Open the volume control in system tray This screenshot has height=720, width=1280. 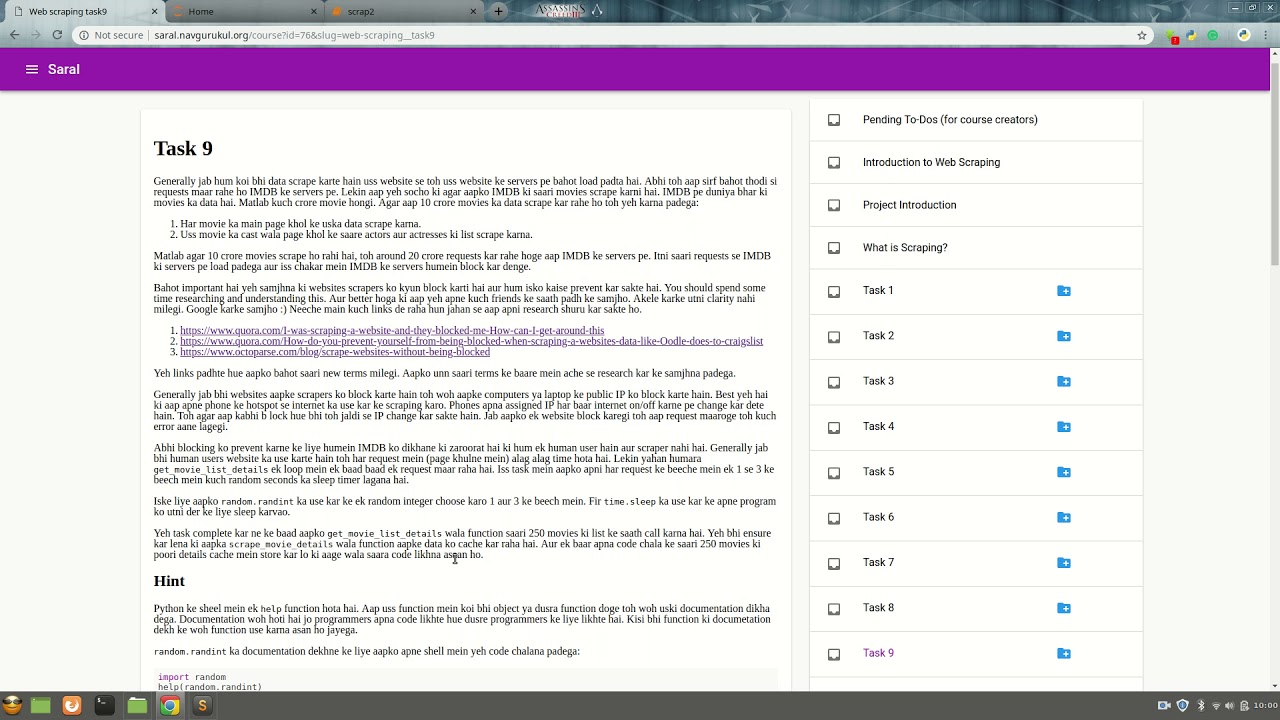click(x=1230, y=706)
